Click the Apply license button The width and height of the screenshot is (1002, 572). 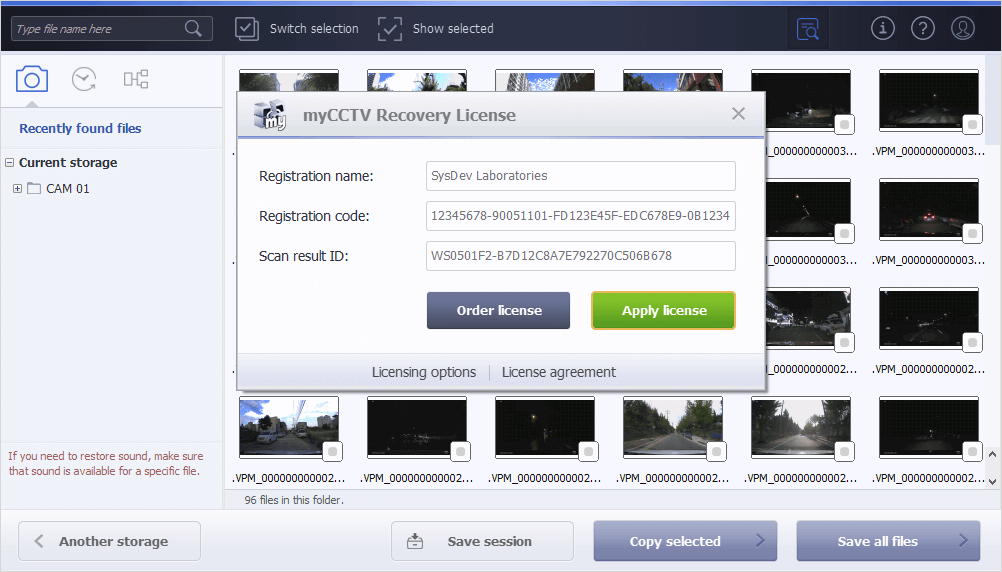click(x=663, y=311)
